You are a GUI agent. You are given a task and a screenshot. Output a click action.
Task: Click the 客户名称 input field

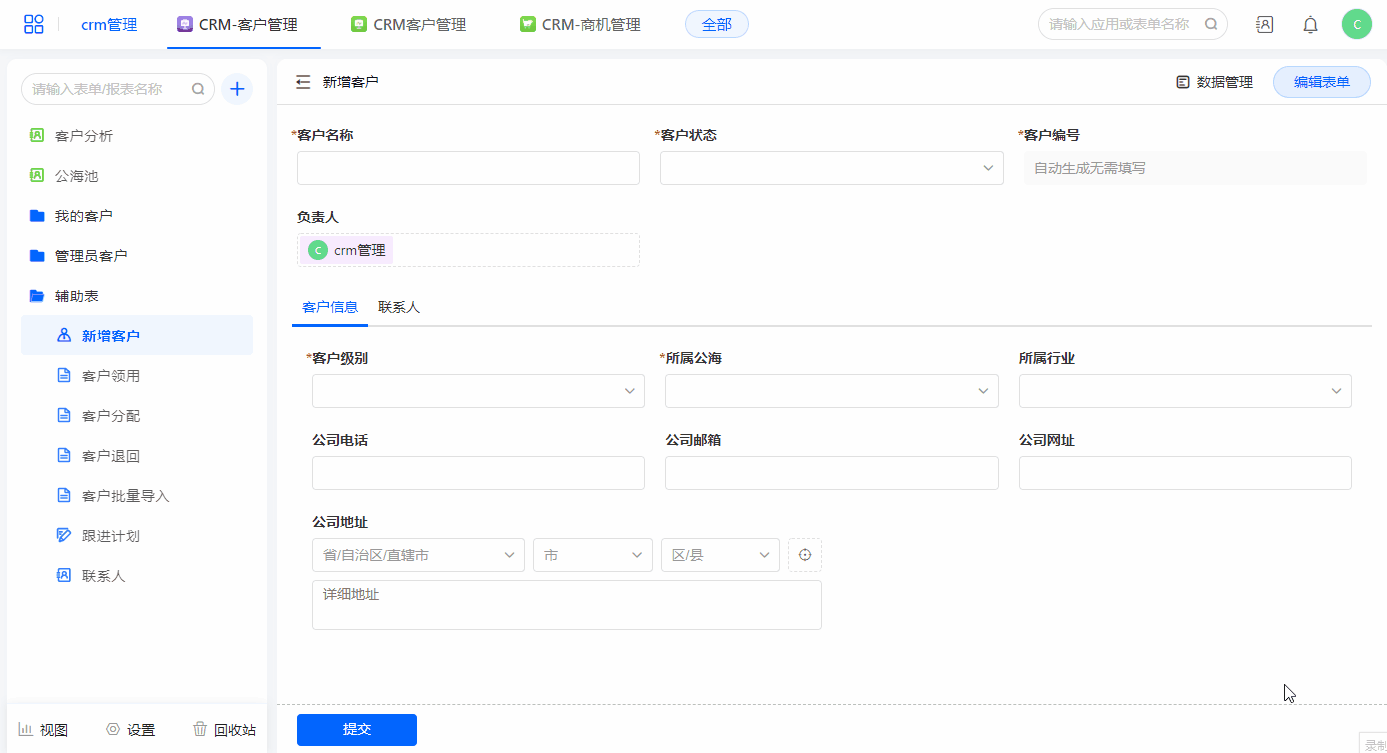click(468, 168)
